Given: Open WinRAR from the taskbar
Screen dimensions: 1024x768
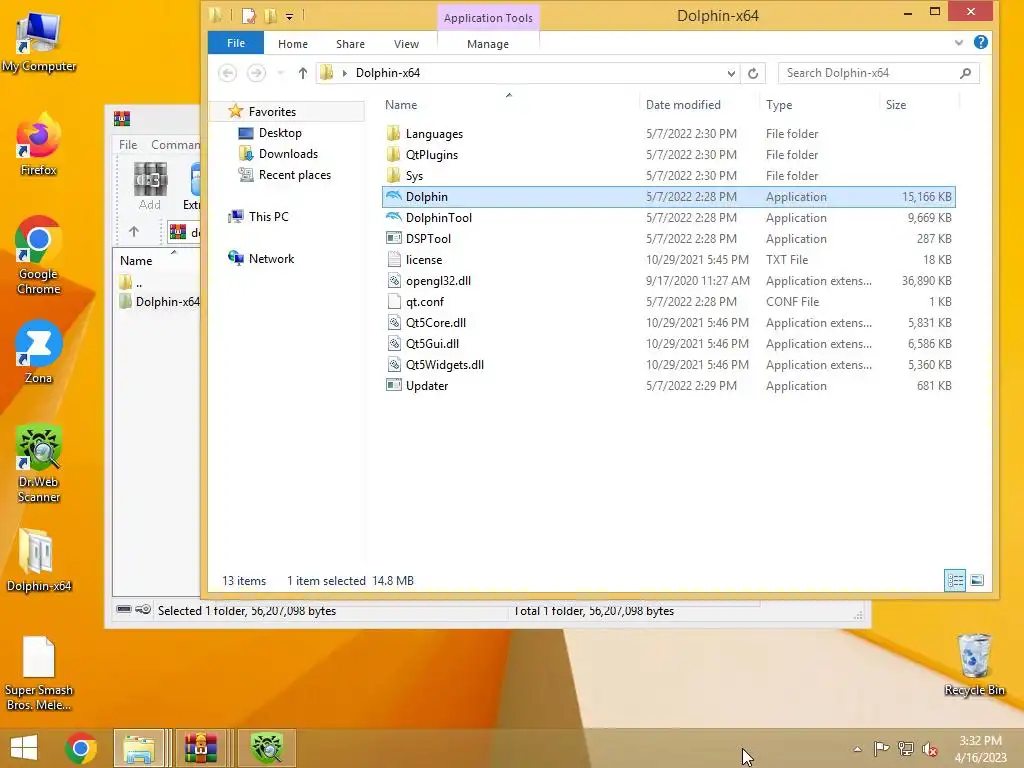Looking at the screenshot, I should [200, 748].
